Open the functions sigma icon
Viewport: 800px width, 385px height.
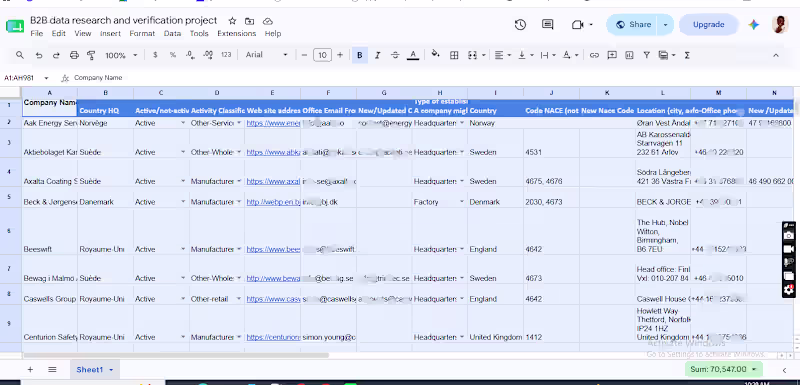click(687, 55)
